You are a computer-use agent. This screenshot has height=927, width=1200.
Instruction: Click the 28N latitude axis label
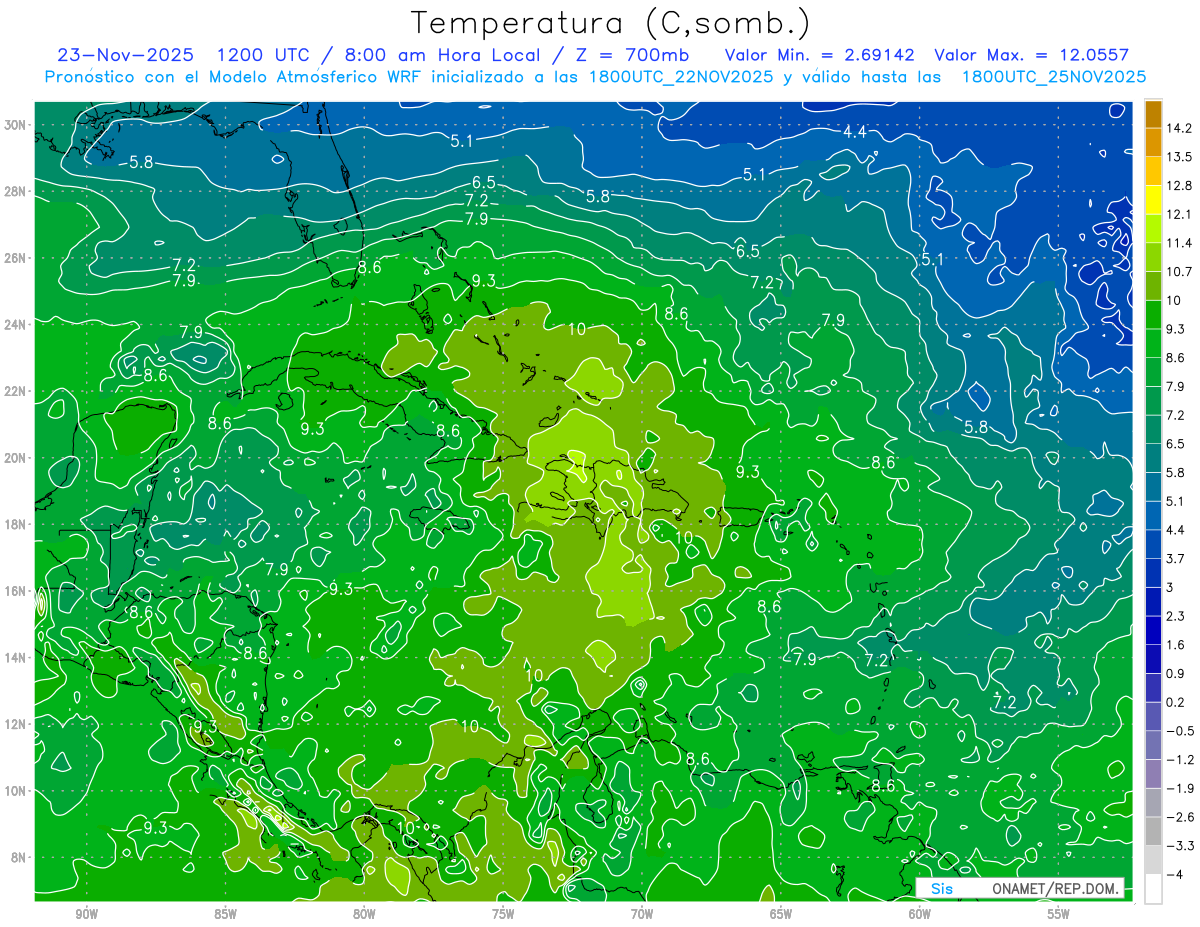[15, 191]
